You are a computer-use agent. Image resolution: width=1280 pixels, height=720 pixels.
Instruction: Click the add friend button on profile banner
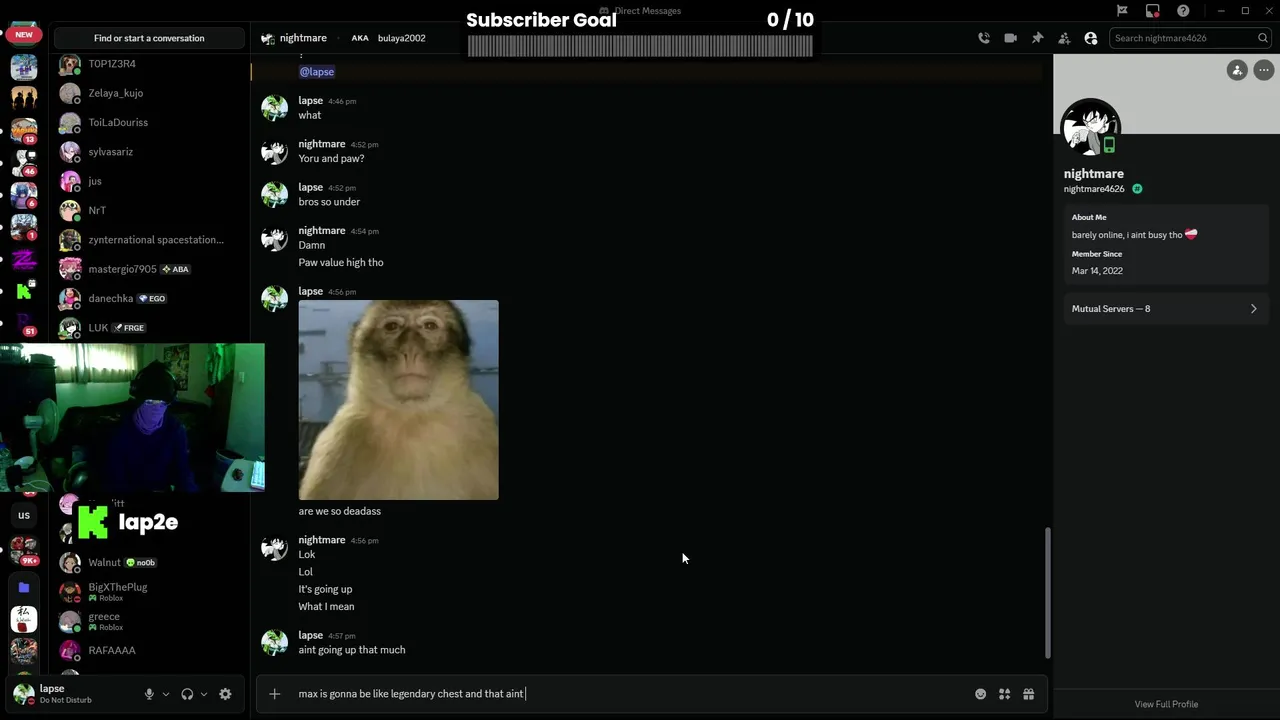click(1237, 70)
